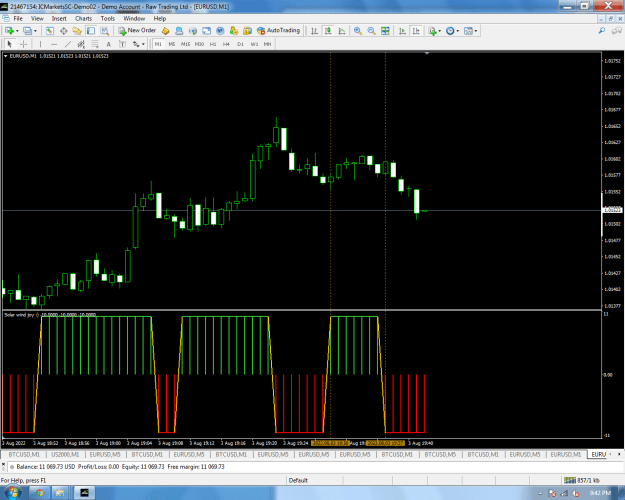Expand the Arrows objects dropdown
625x500 pixels.
tap(143, 44)
